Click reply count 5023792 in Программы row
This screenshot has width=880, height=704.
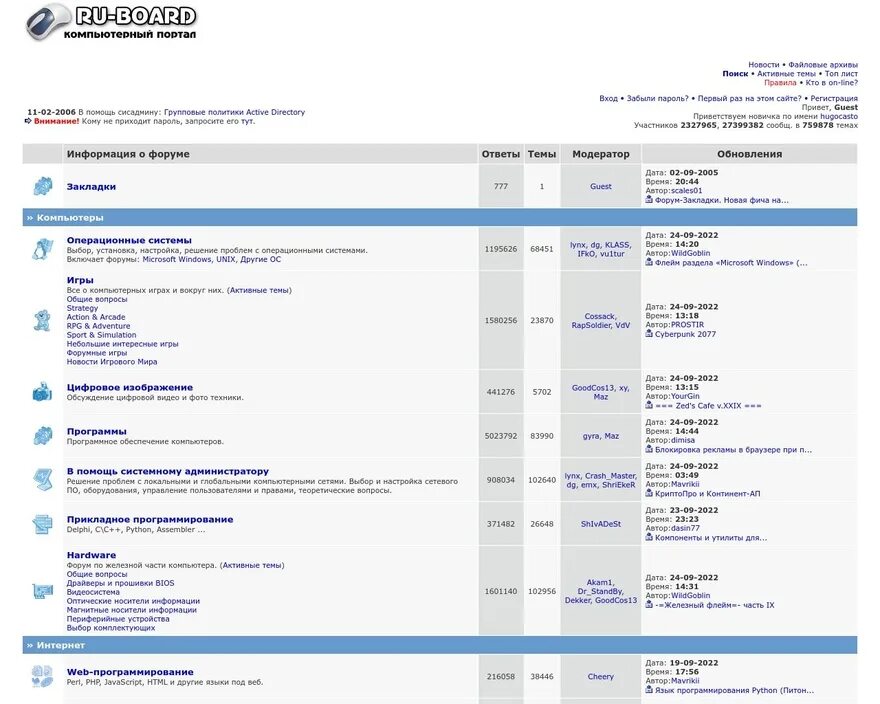coord(501,436)
